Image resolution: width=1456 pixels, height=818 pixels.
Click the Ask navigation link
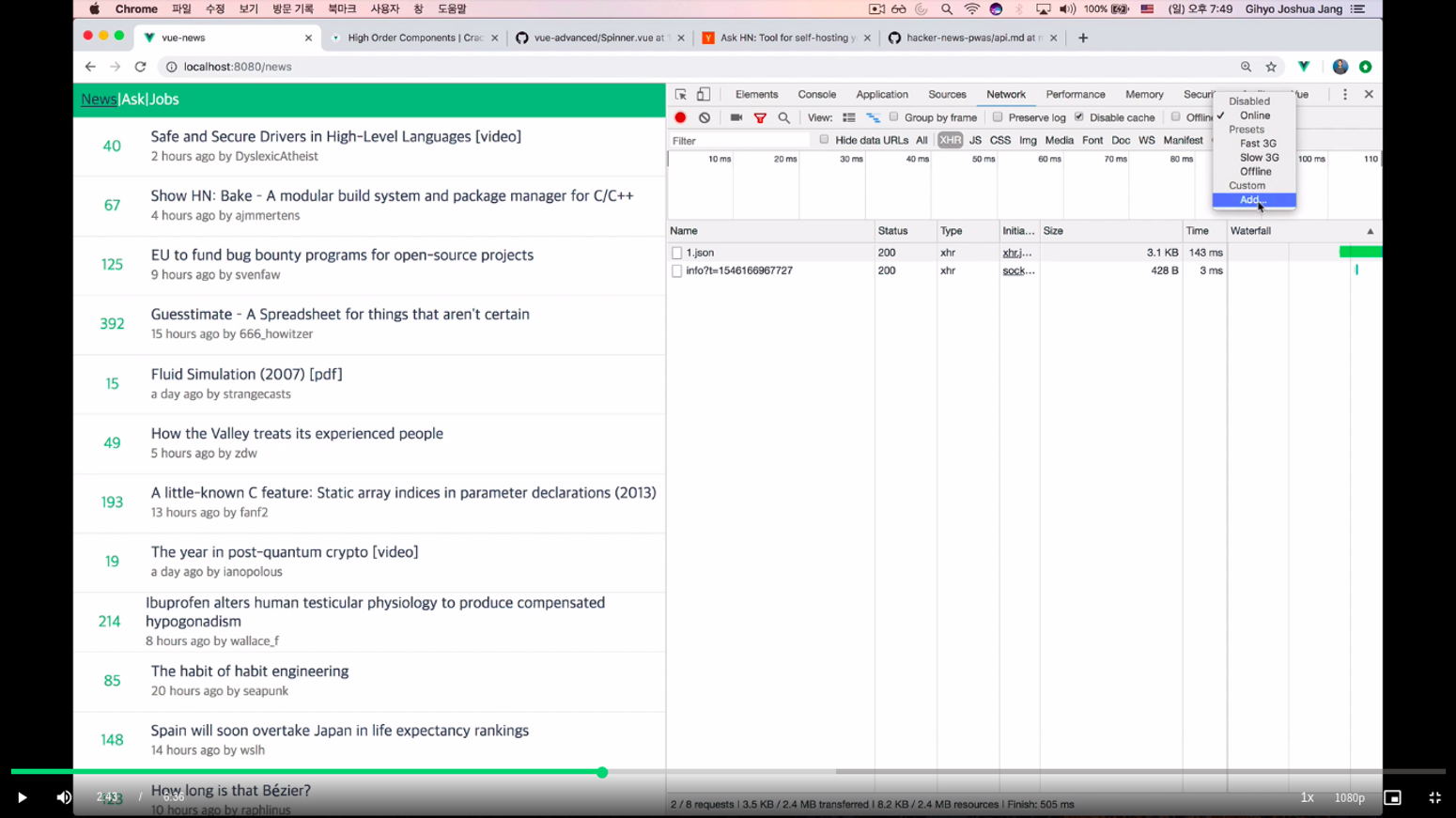(132, 100)
